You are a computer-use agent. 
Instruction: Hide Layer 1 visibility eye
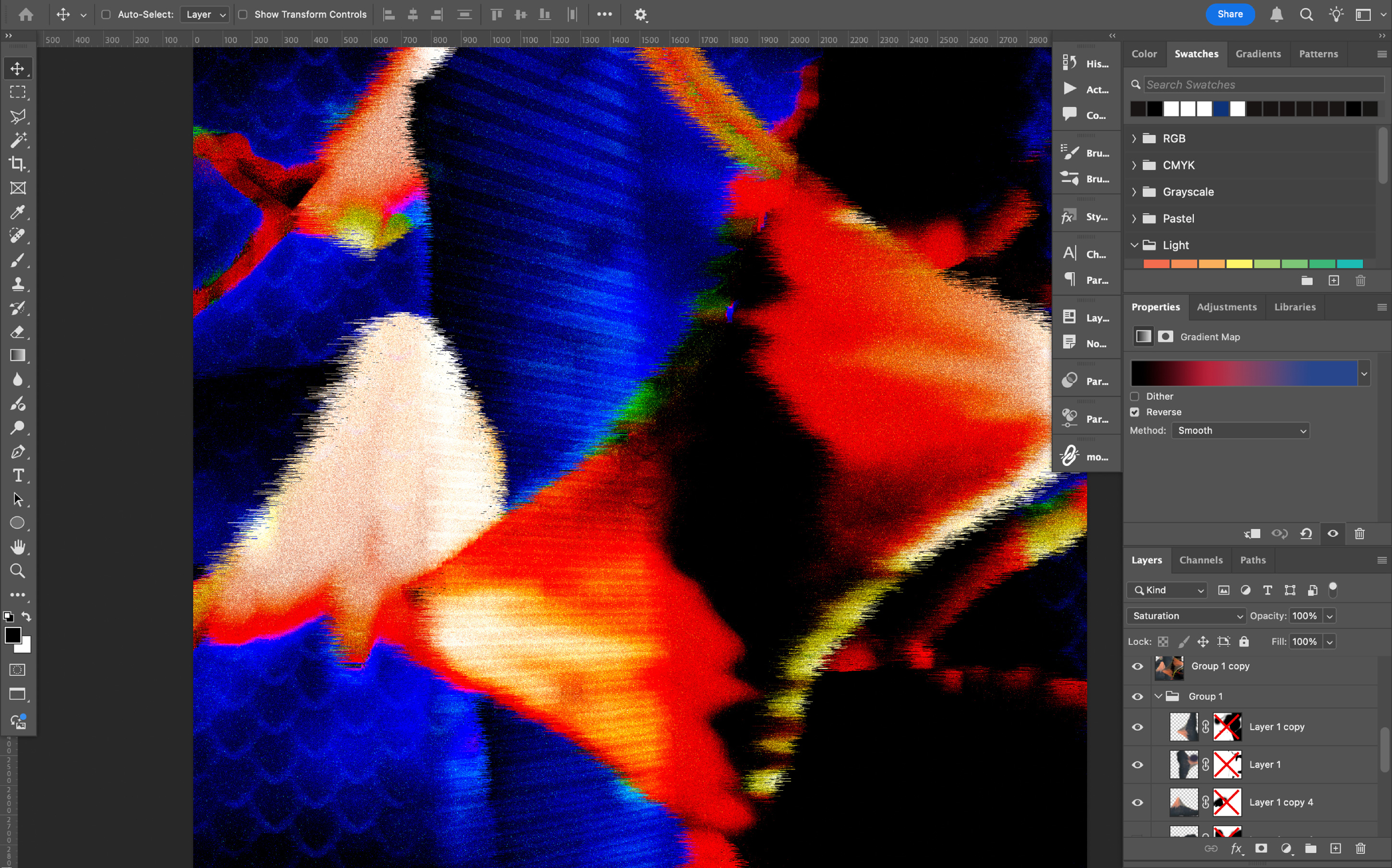coord(1138,765)
